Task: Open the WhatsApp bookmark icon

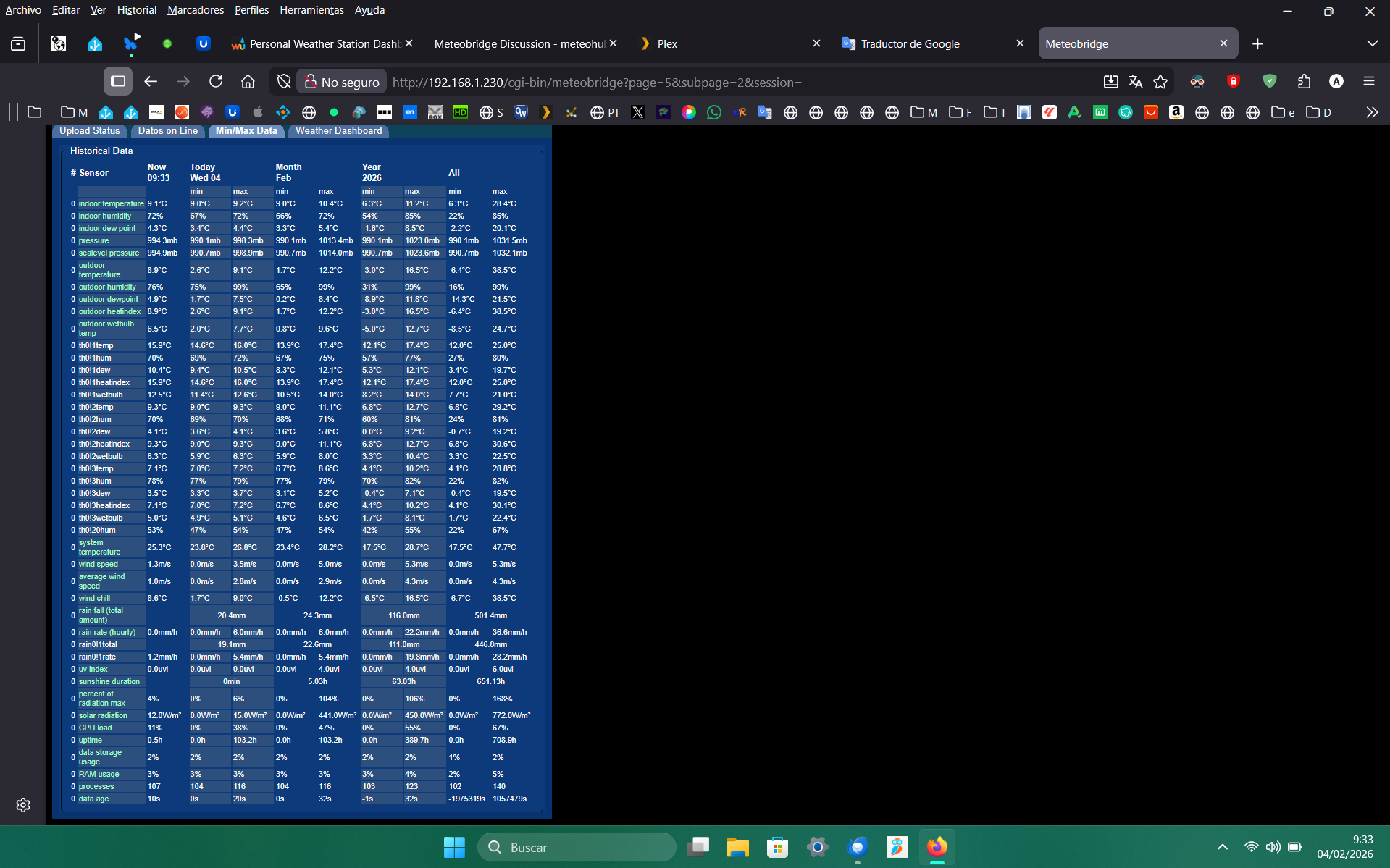Action: [x=713, y=112]
